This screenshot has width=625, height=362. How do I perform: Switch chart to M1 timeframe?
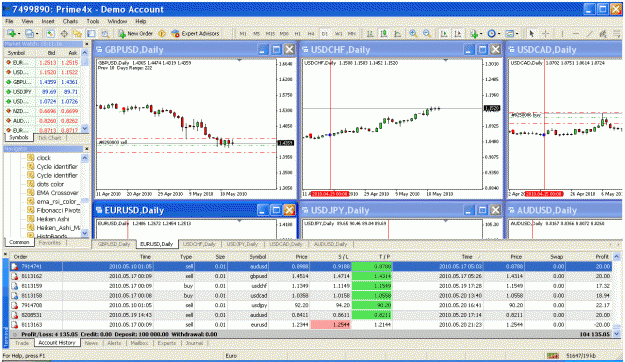click(243, 34)
